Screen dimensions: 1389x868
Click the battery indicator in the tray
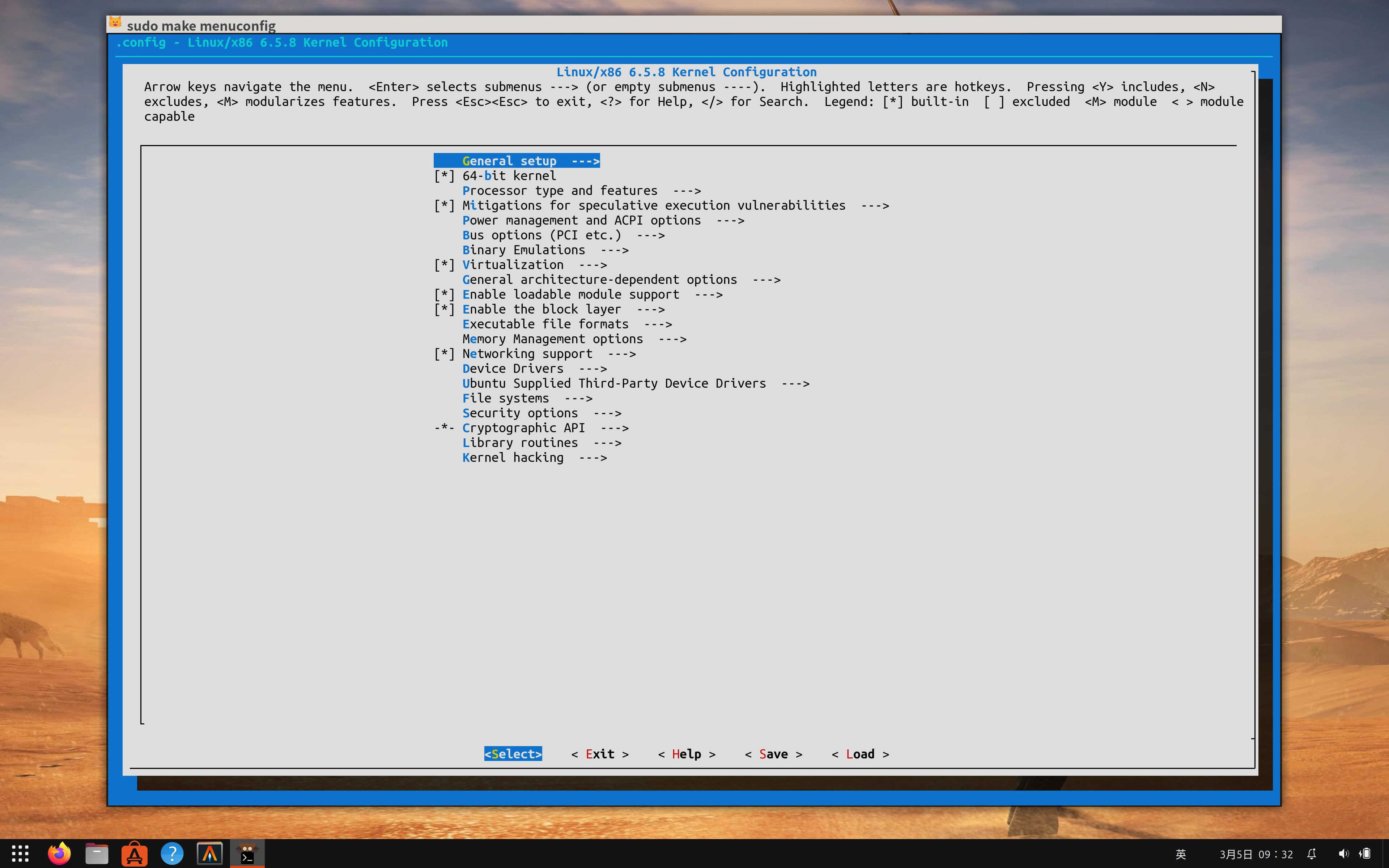(1365, 854)
